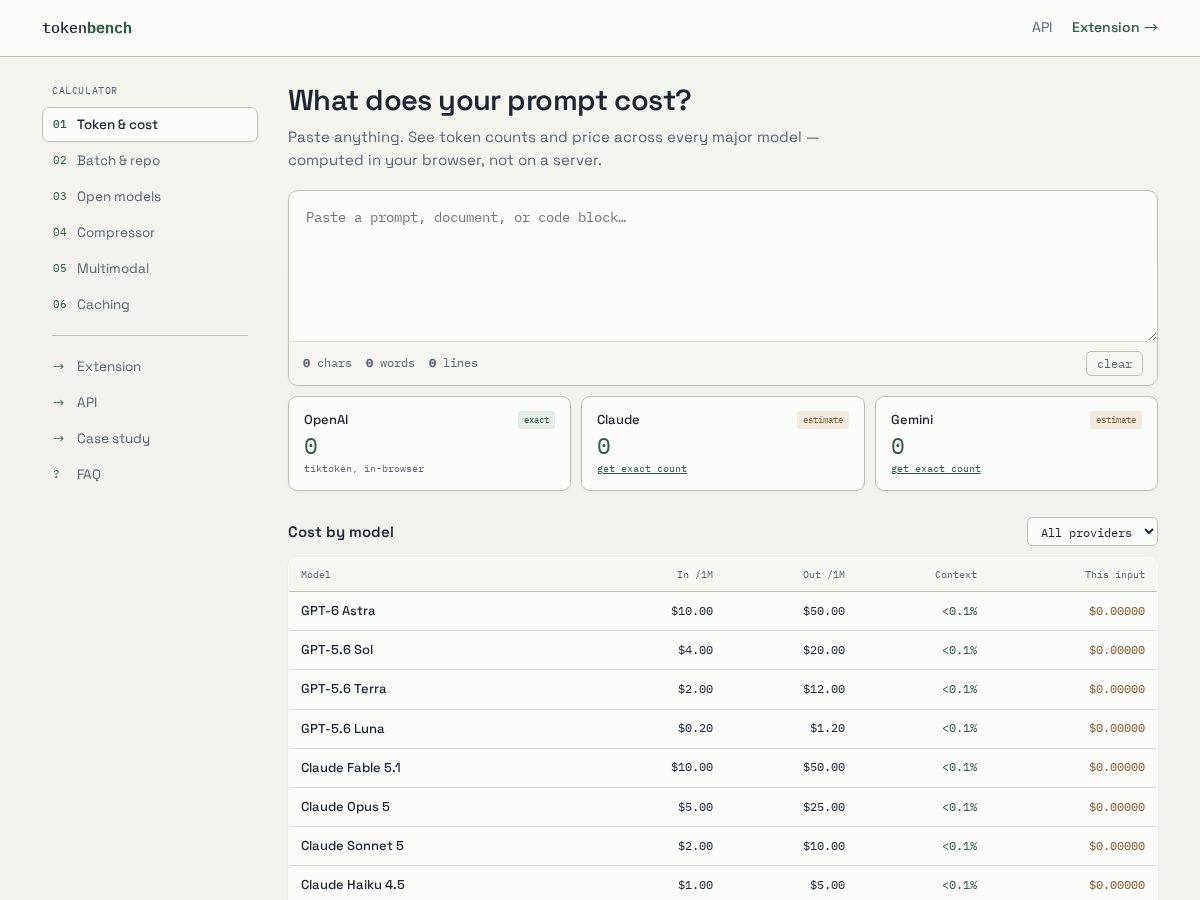Select the OpenAI token count card
1200x900 pixels.
[429, 444]
